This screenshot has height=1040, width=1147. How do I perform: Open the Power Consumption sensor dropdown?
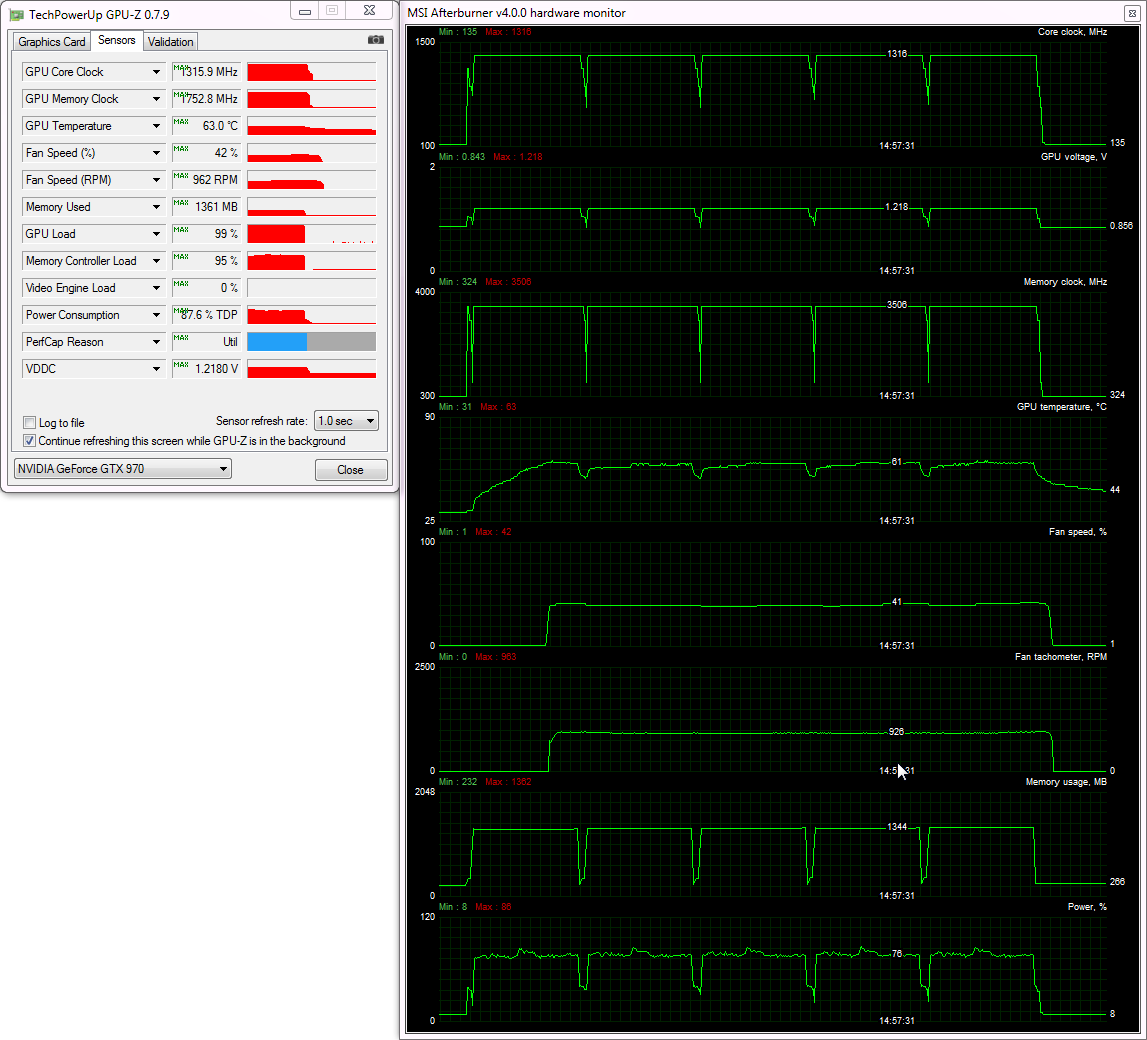[156, 315]
